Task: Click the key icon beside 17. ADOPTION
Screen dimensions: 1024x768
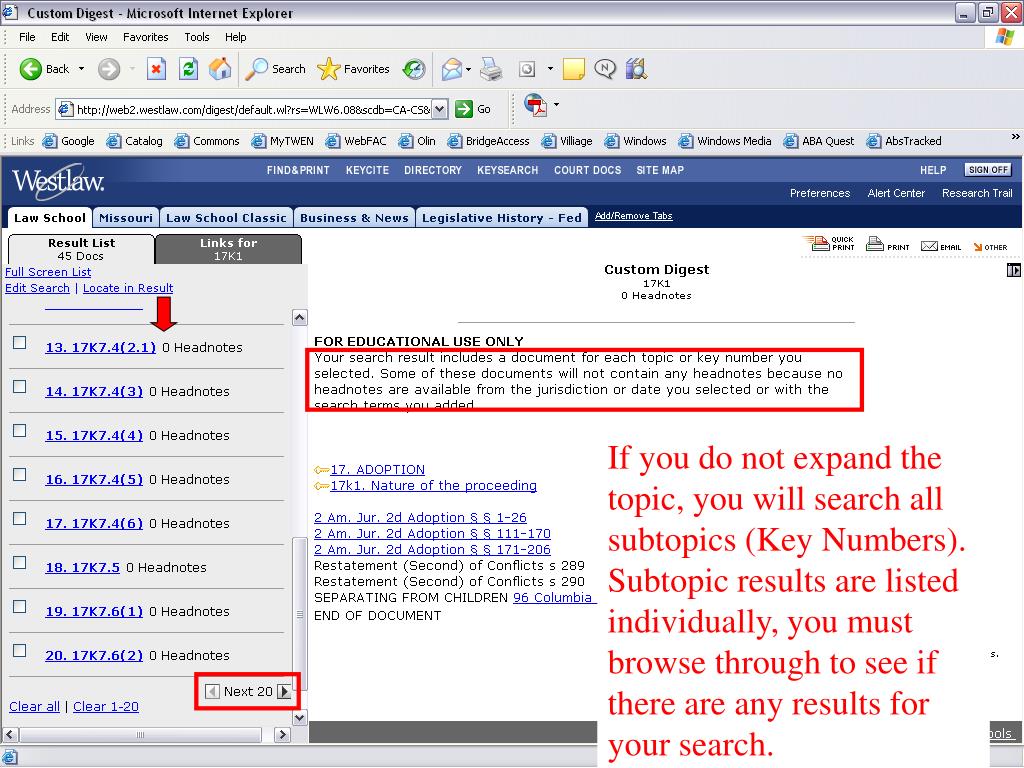Action: click(x=321, y=470)
